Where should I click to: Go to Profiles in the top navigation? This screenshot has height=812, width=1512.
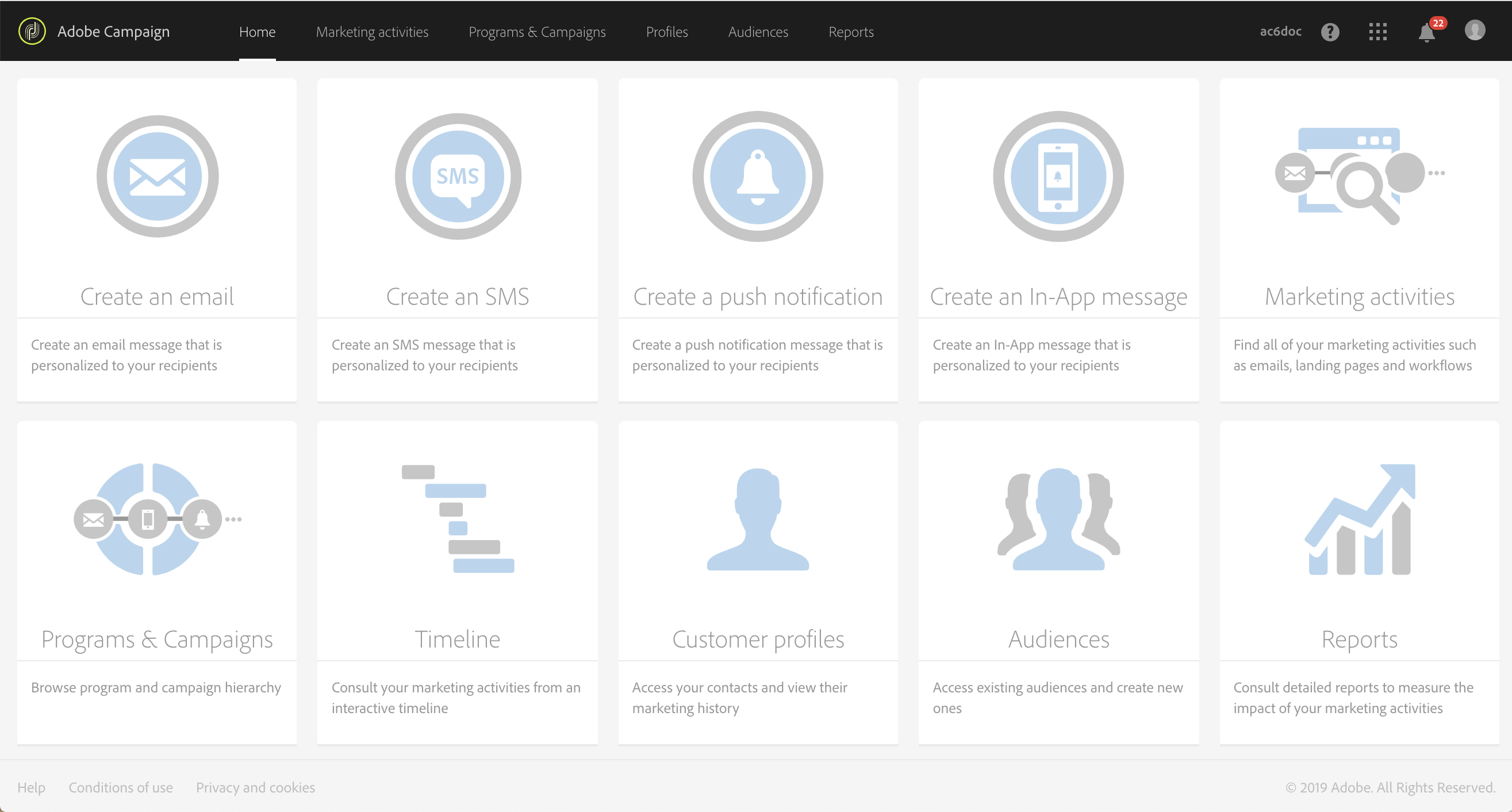[x=667, y=32]
